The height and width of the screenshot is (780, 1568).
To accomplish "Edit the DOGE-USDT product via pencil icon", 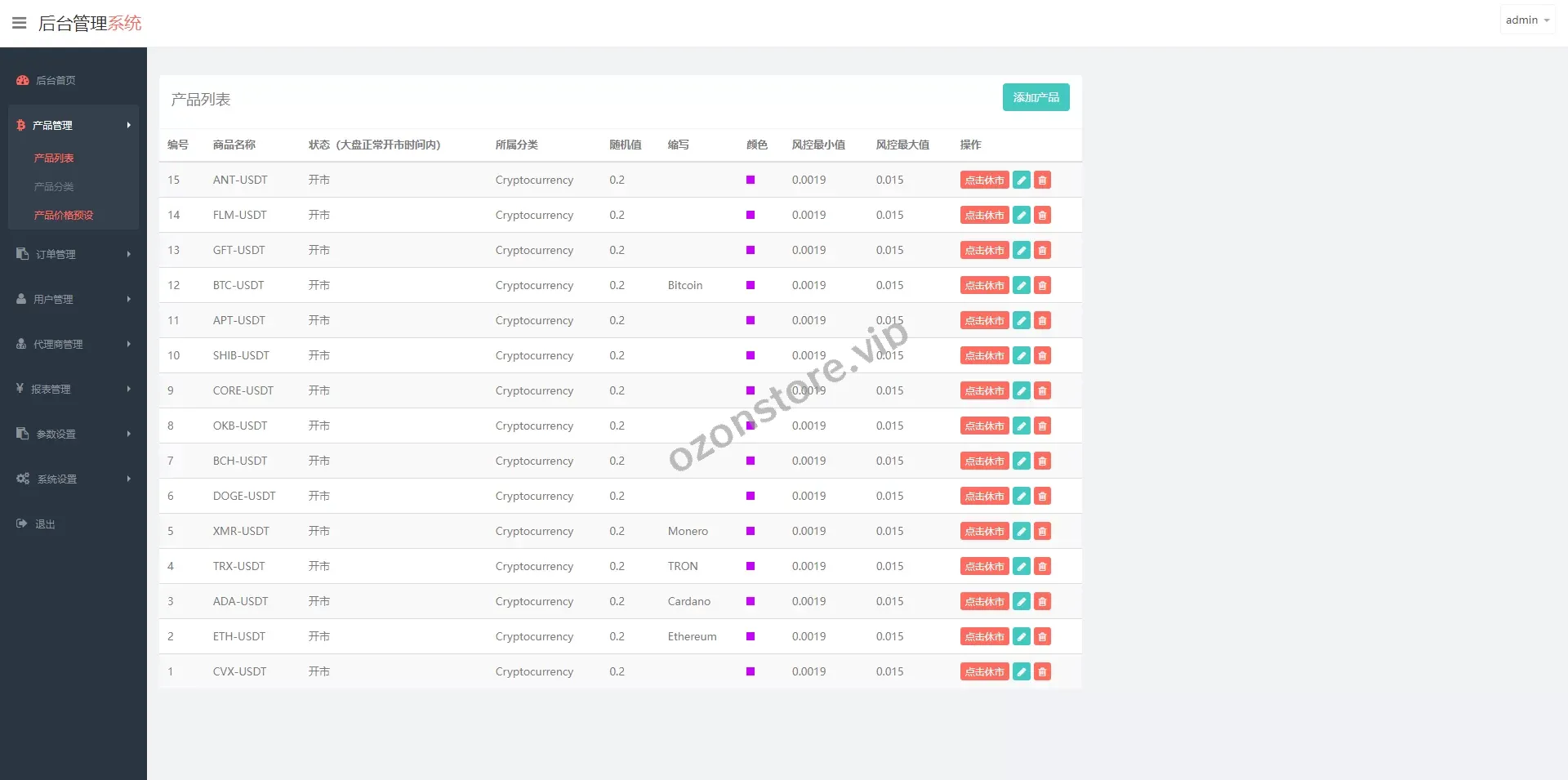I will tap(1021, 497).
